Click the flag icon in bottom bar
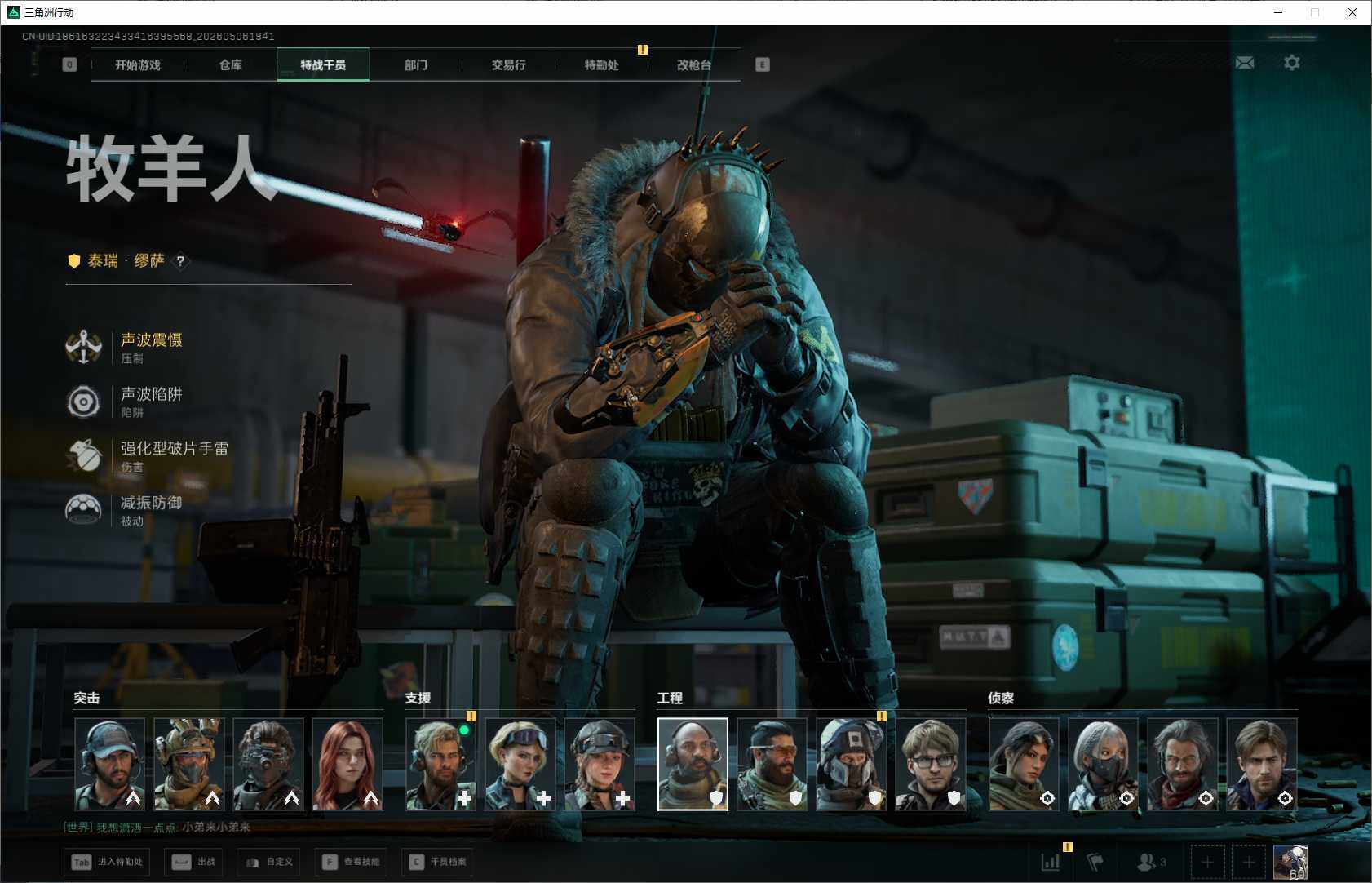 [x=1095, y=861]
